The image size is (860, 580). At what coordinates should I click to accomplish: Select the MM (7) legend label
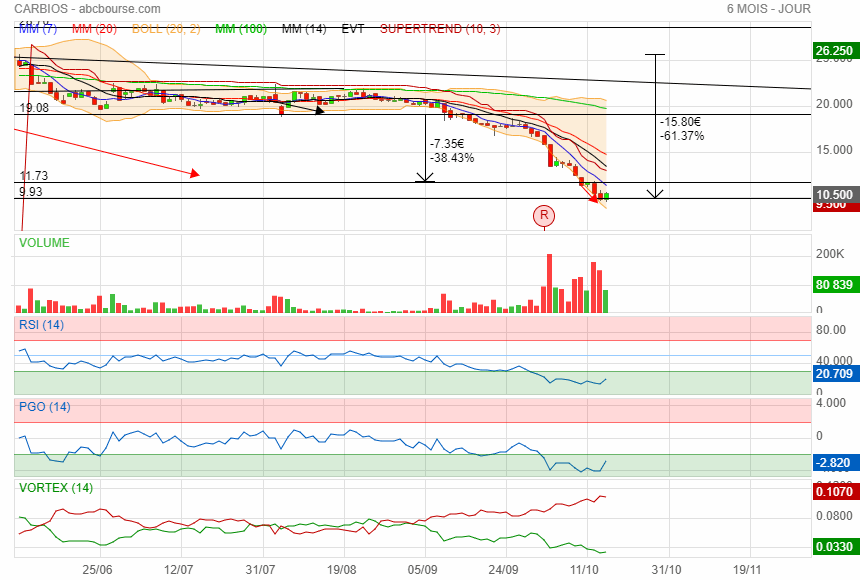pyautogui.click(x=38, y=29)
